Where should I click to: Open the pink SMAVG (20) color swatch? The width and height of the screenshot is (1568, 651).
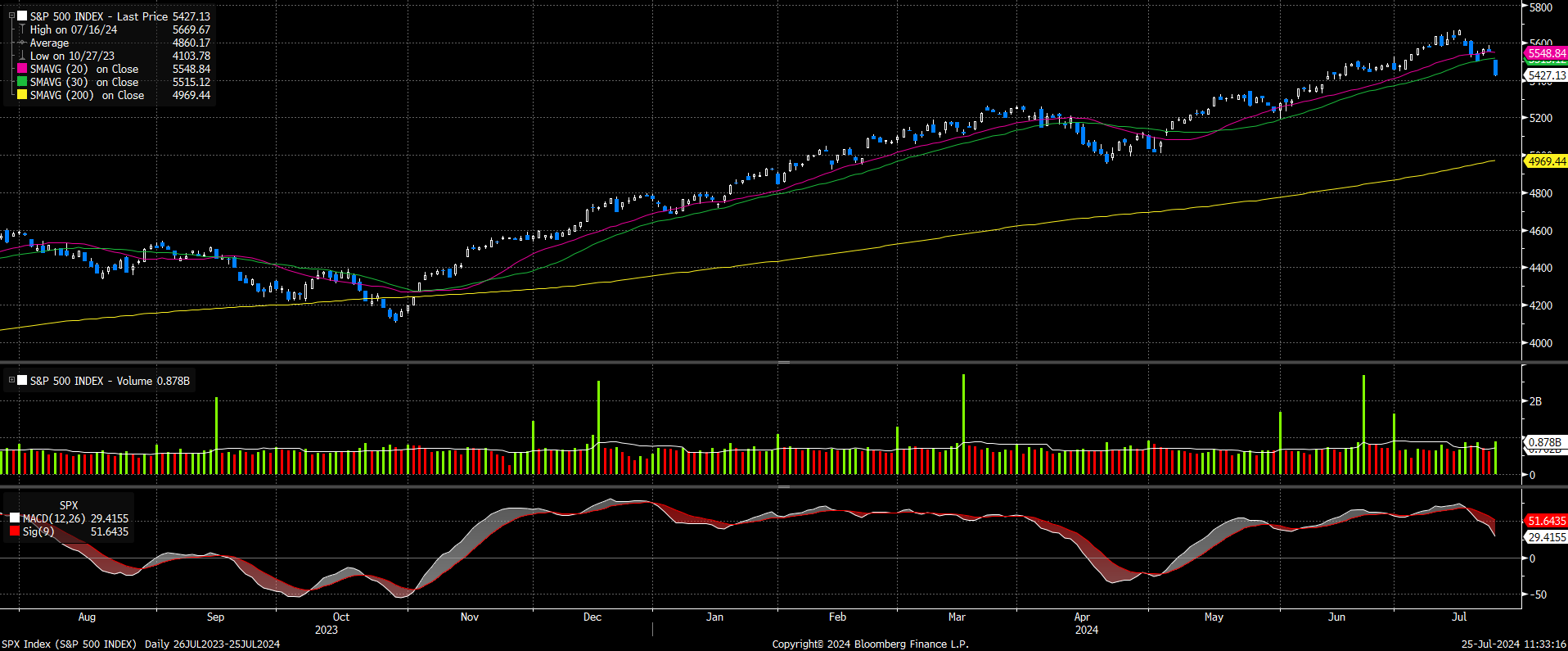[22, 69]
